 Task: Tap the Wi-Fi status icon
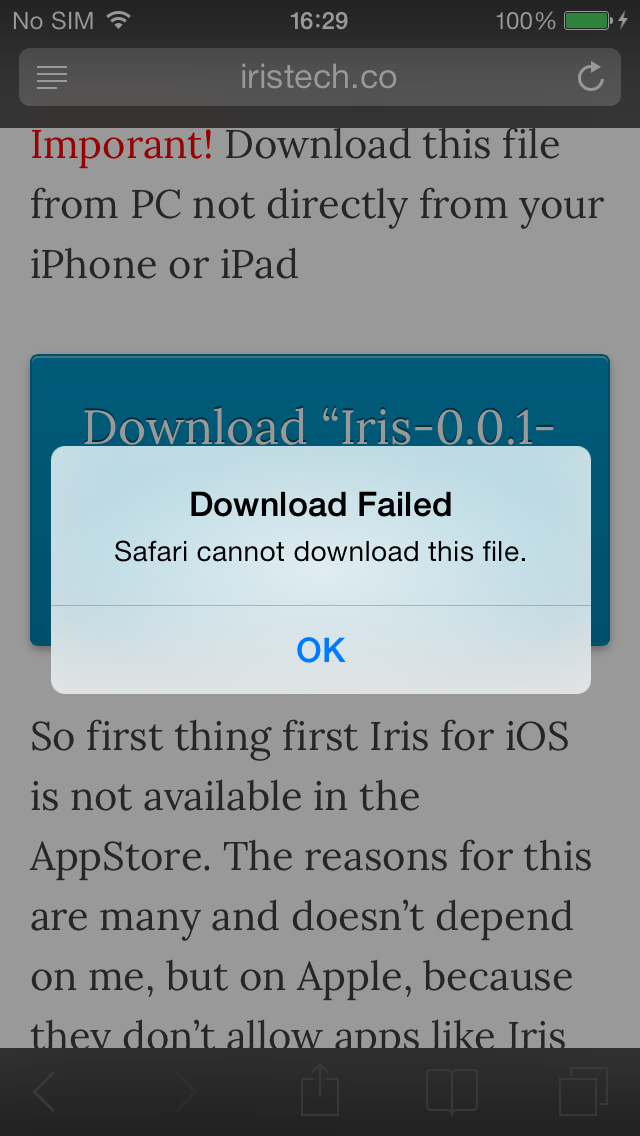[x=118, y=20]
